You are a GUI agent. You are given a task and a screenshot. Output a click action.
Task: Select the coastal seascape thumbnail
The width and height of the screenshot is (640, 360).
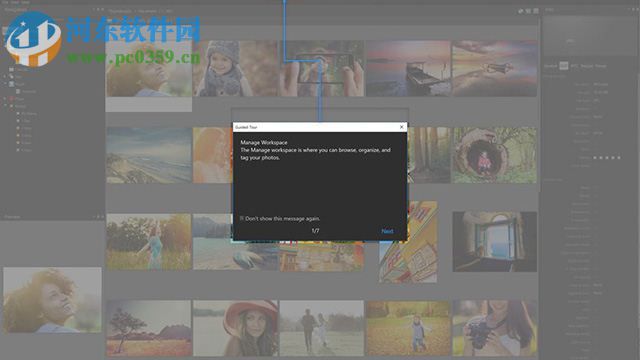[149, 155]
